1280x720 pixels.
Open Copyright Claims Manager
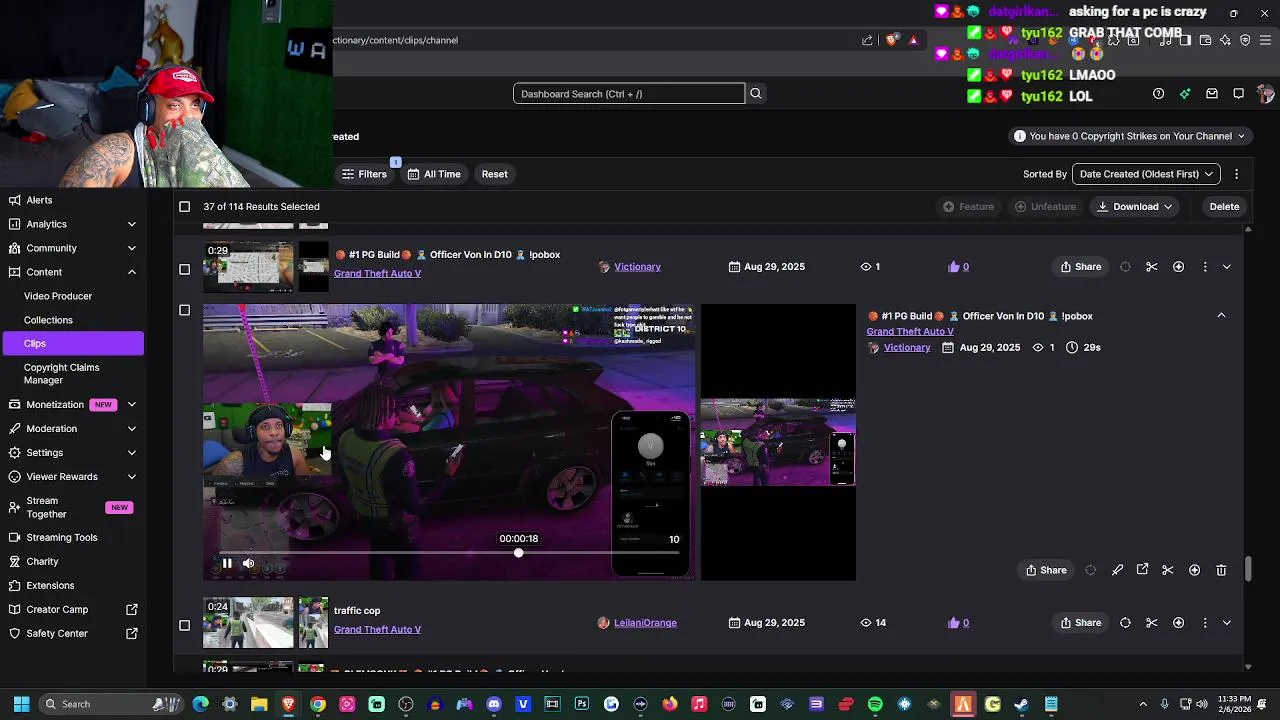[61, 373]
